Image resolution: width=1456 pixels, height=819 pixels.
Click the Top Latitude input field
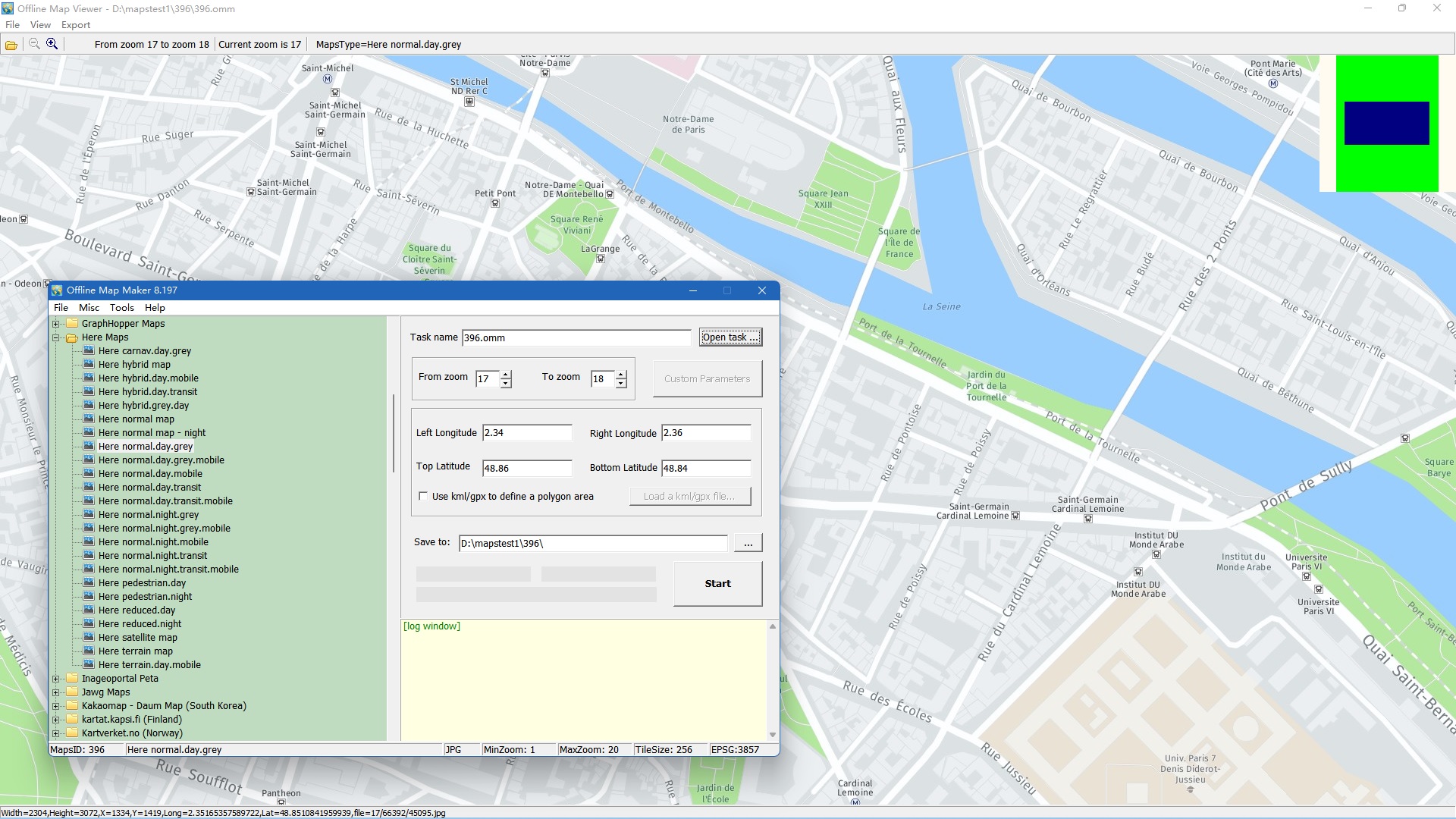[527, 467]
